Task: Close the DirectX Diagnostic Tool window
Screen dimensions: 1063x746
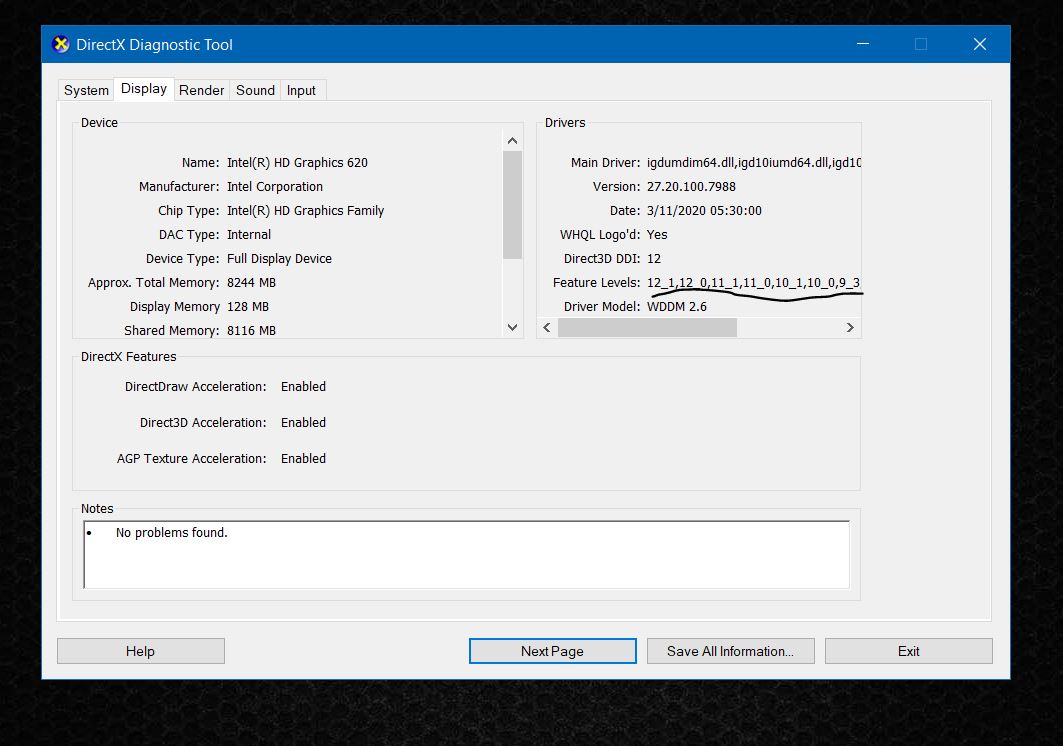Action: point(980,44)
